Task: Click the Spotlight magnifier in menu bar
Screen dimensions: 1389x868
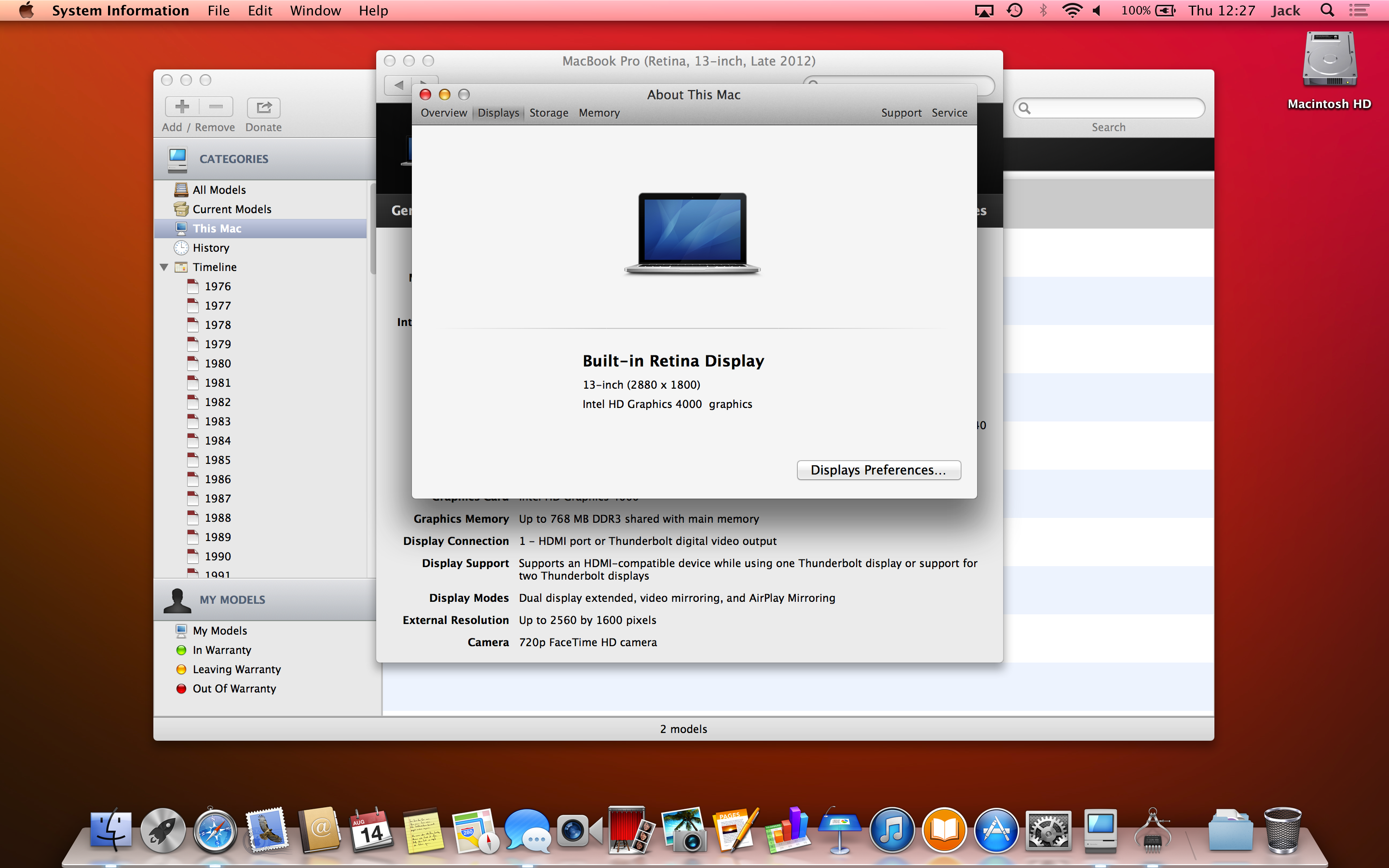Action: [x=1327, y=10]
